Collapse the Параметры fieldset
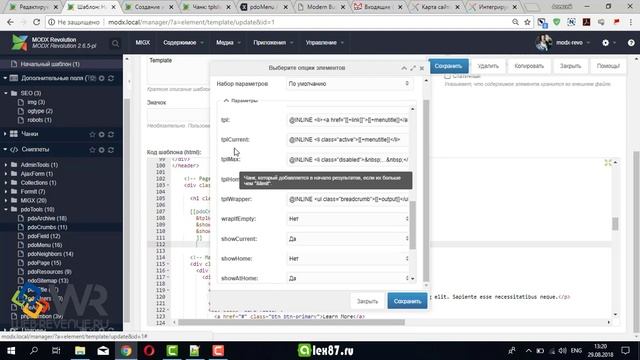 [x=226, y=100]
